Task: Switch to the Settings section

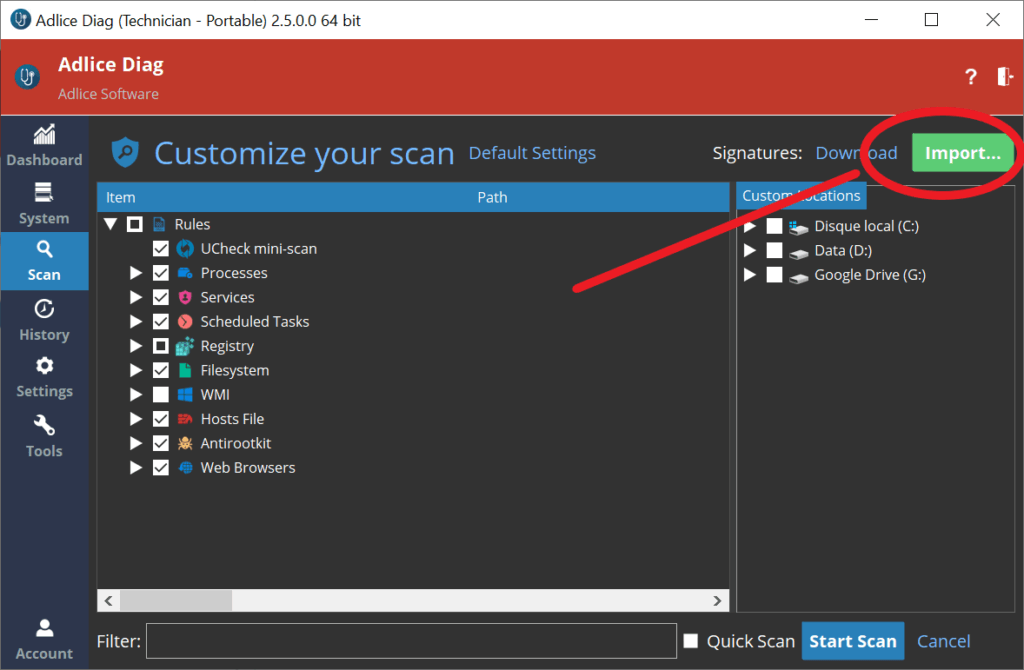Action: [44, 377]
